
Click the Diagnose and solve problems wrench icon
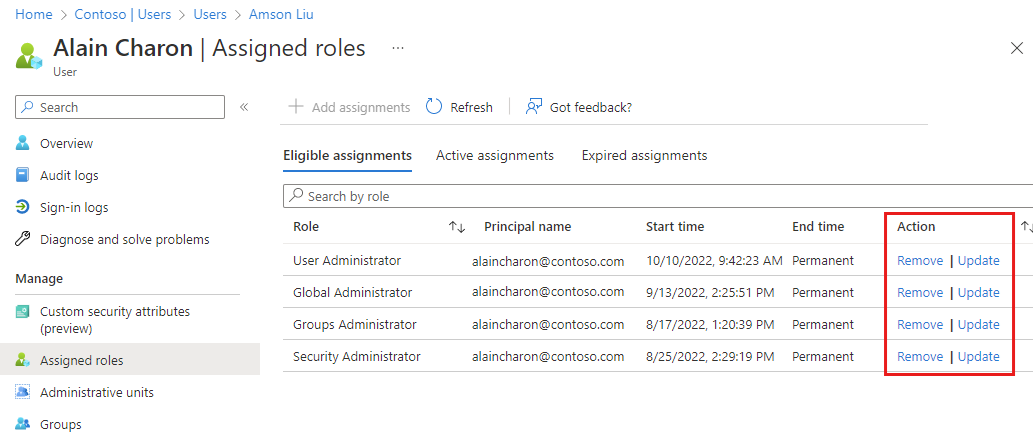pyautogui.click(x=23, y=239)
